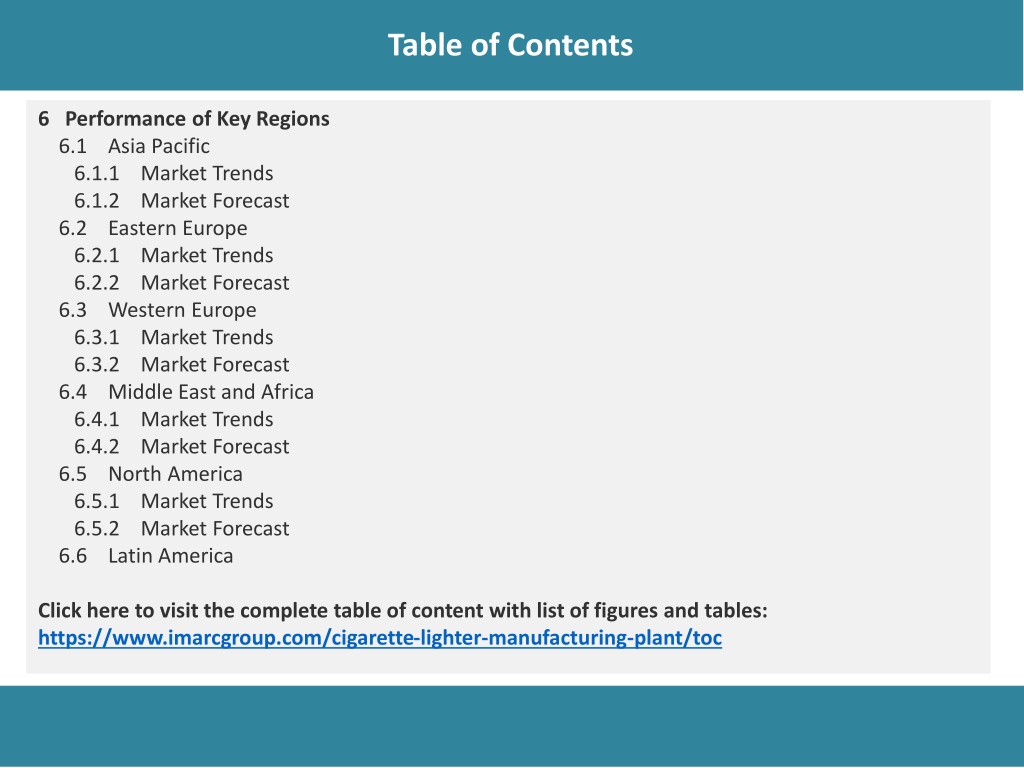Screen dimensions: 1024x768
Task: Click the 6.4.1 Market Trends line
Action: point(173,419)
